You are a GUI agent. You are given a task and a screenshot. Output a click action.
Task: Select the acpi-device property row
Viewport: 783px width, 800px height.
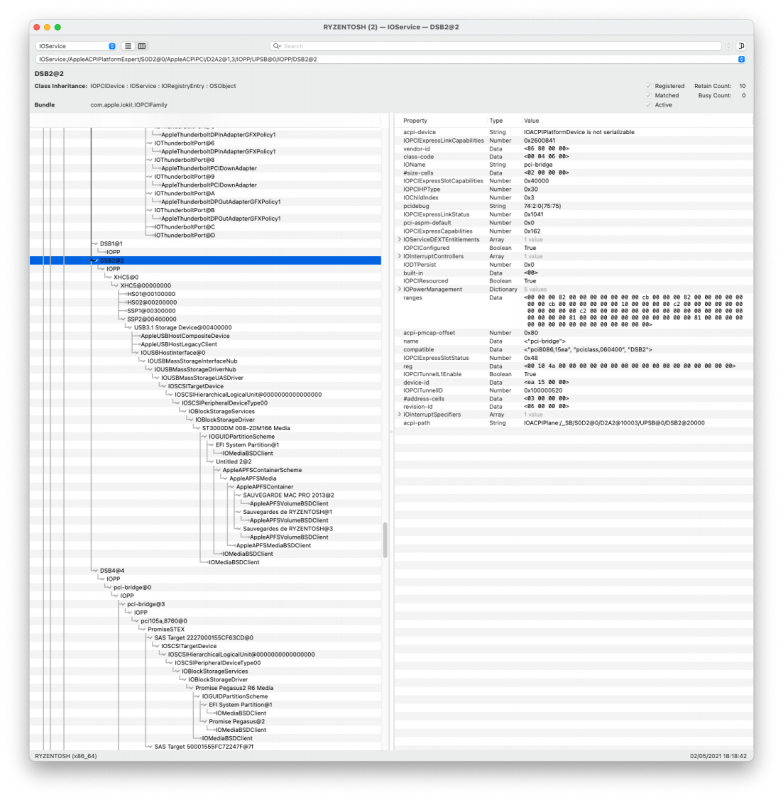573,132
